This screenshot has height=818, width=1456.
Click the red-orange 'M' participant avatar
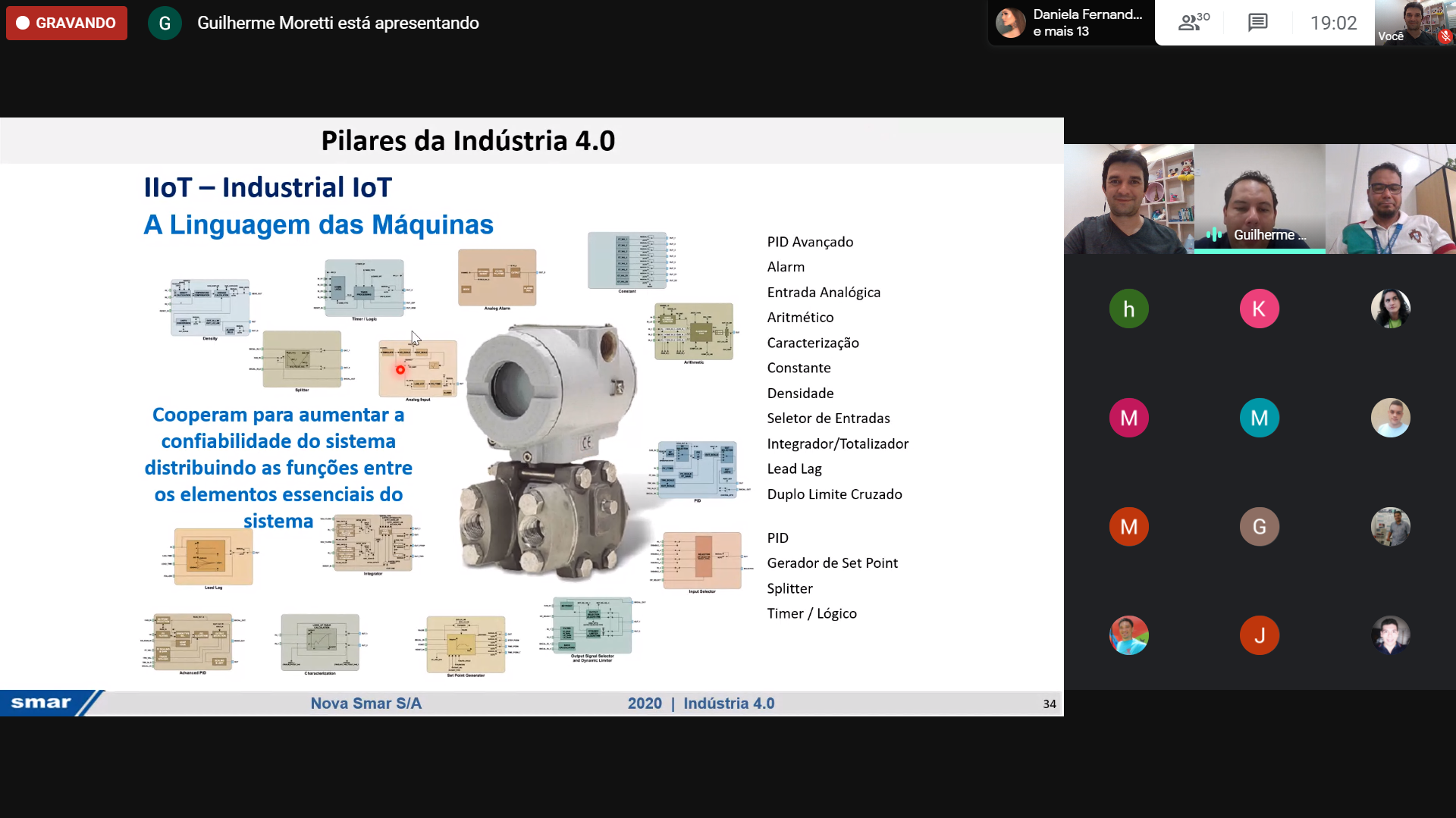pyautogui.click(x=1128, y=527)
